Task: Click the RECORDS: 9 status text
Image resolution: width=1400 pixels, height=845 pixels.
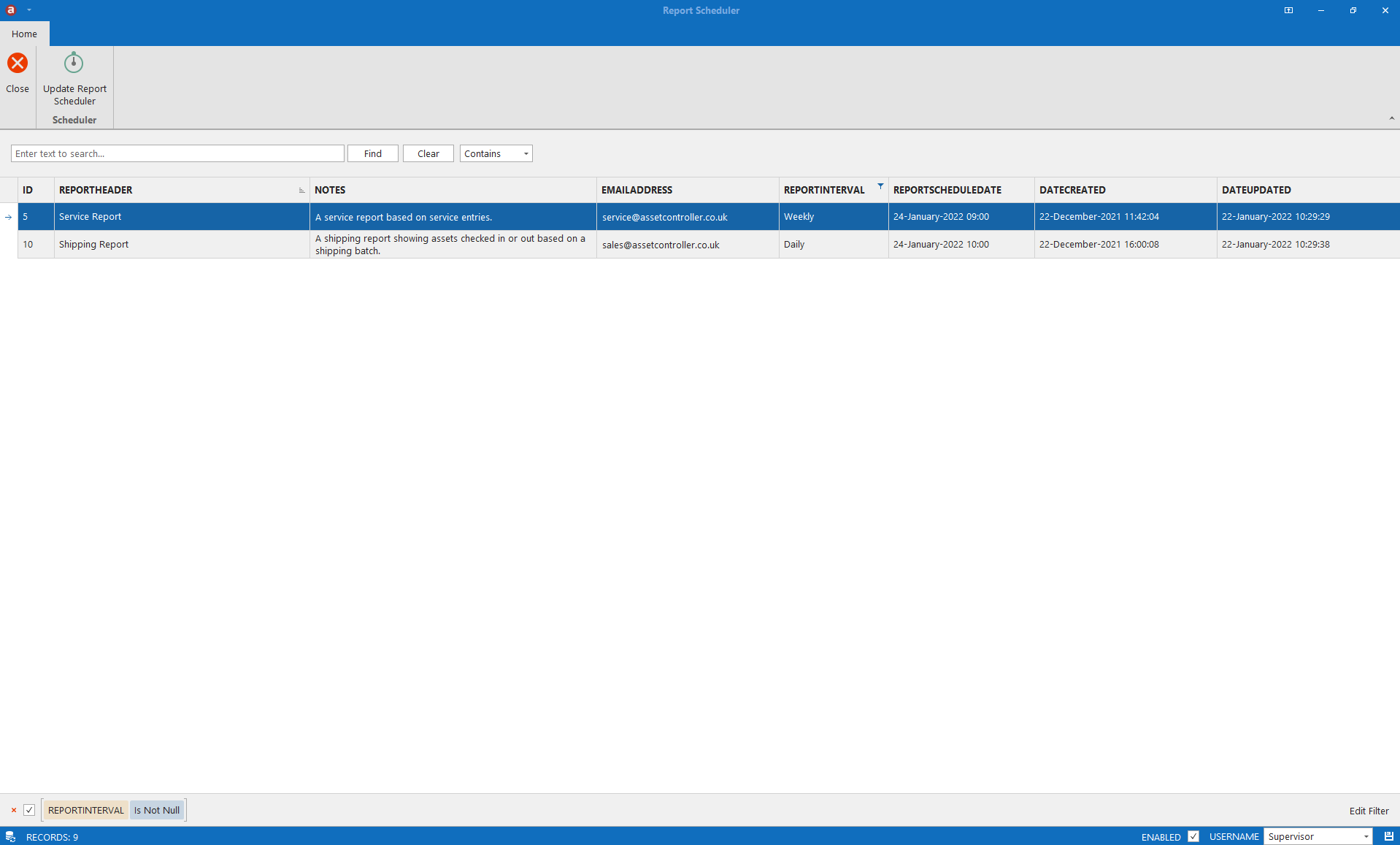Action: tap(52, 837)
